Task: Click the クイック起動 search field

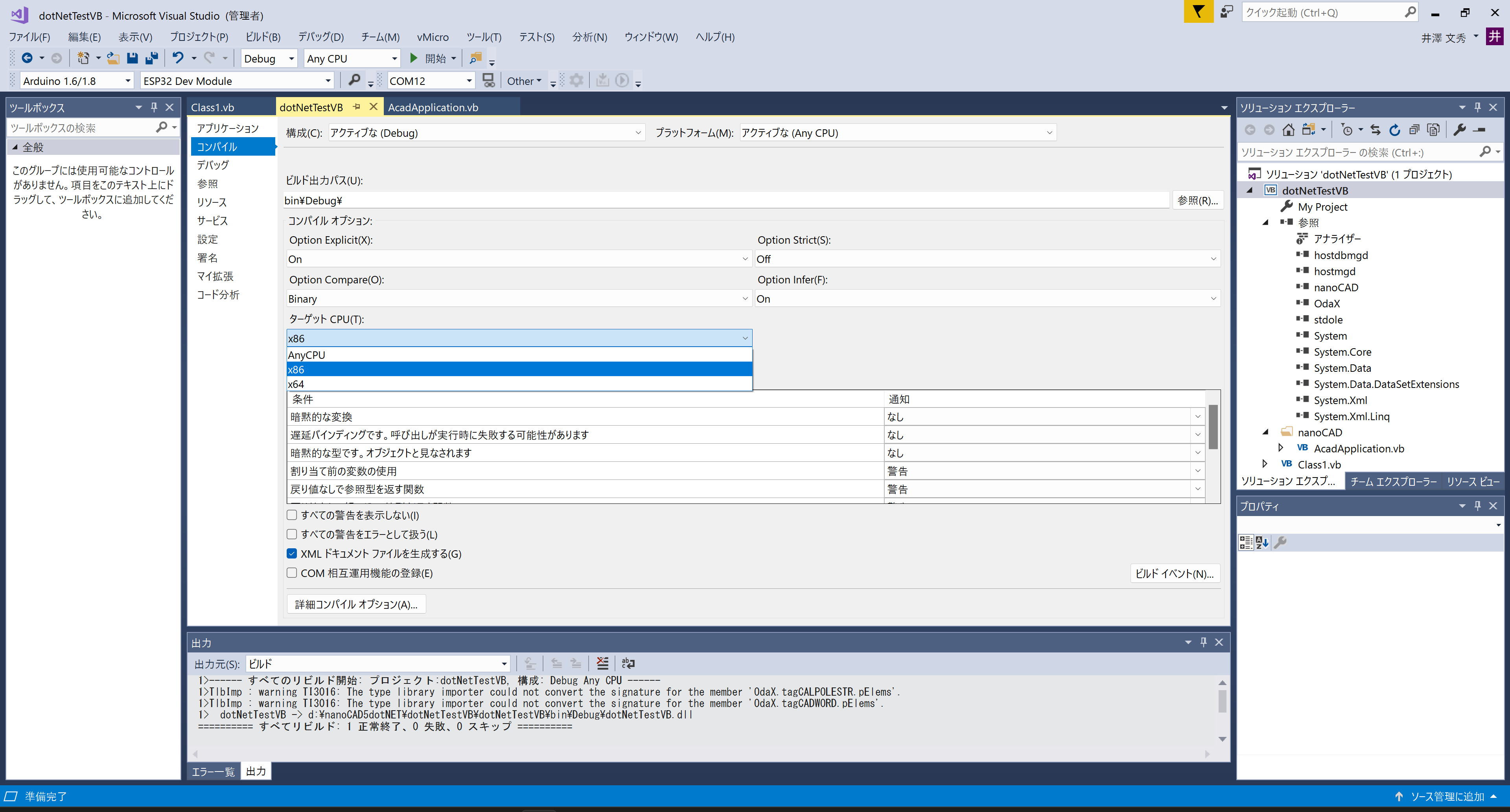Action: point(1324,12)
